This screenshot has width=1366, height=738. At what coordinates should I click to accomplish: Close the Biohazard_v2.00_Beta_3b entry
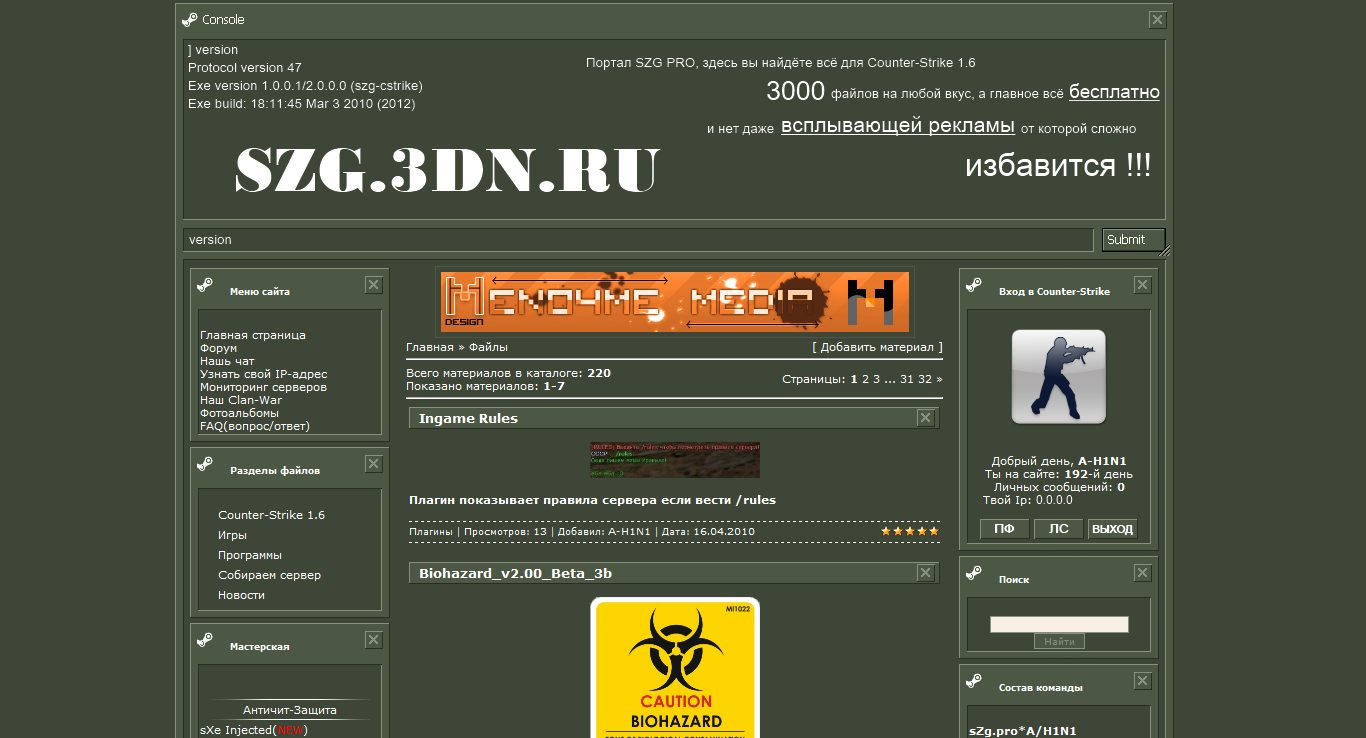tap(926, 573)
